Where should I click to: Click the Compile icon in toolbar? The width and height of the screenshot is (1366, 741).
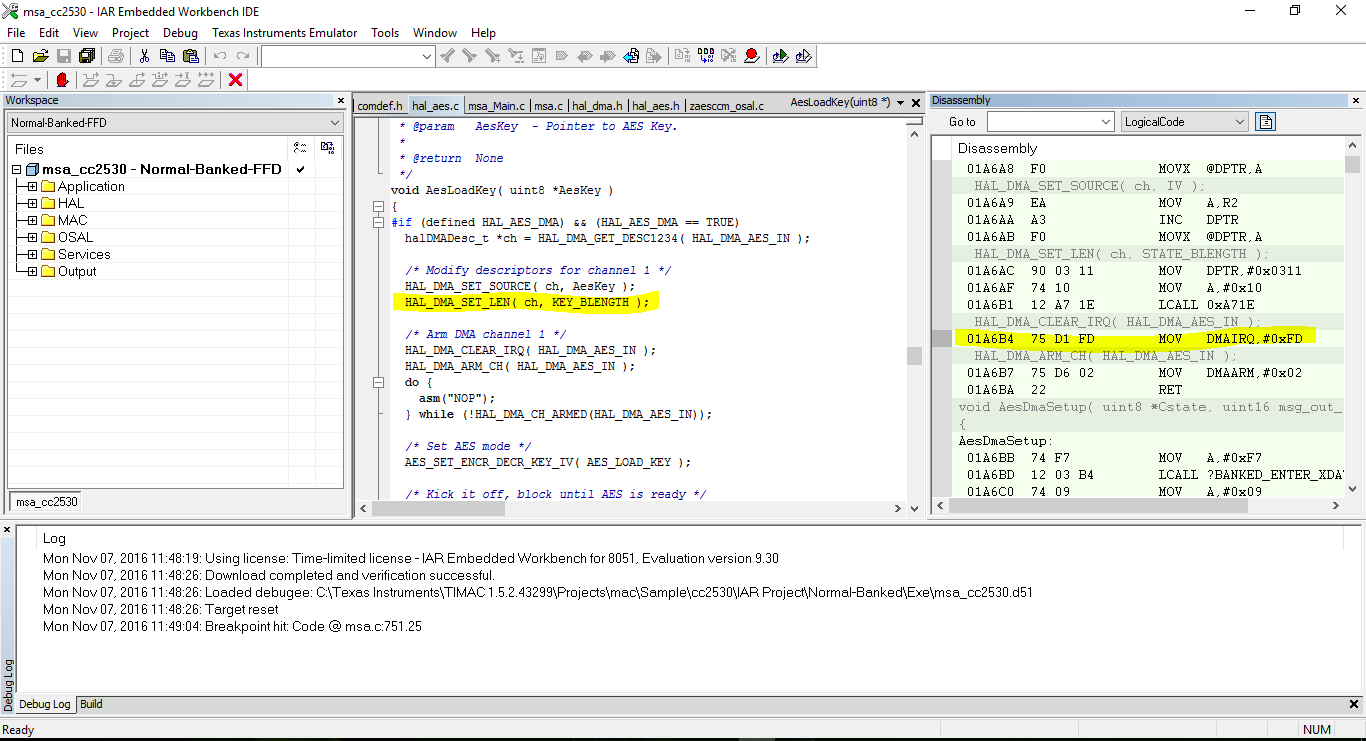682,56
